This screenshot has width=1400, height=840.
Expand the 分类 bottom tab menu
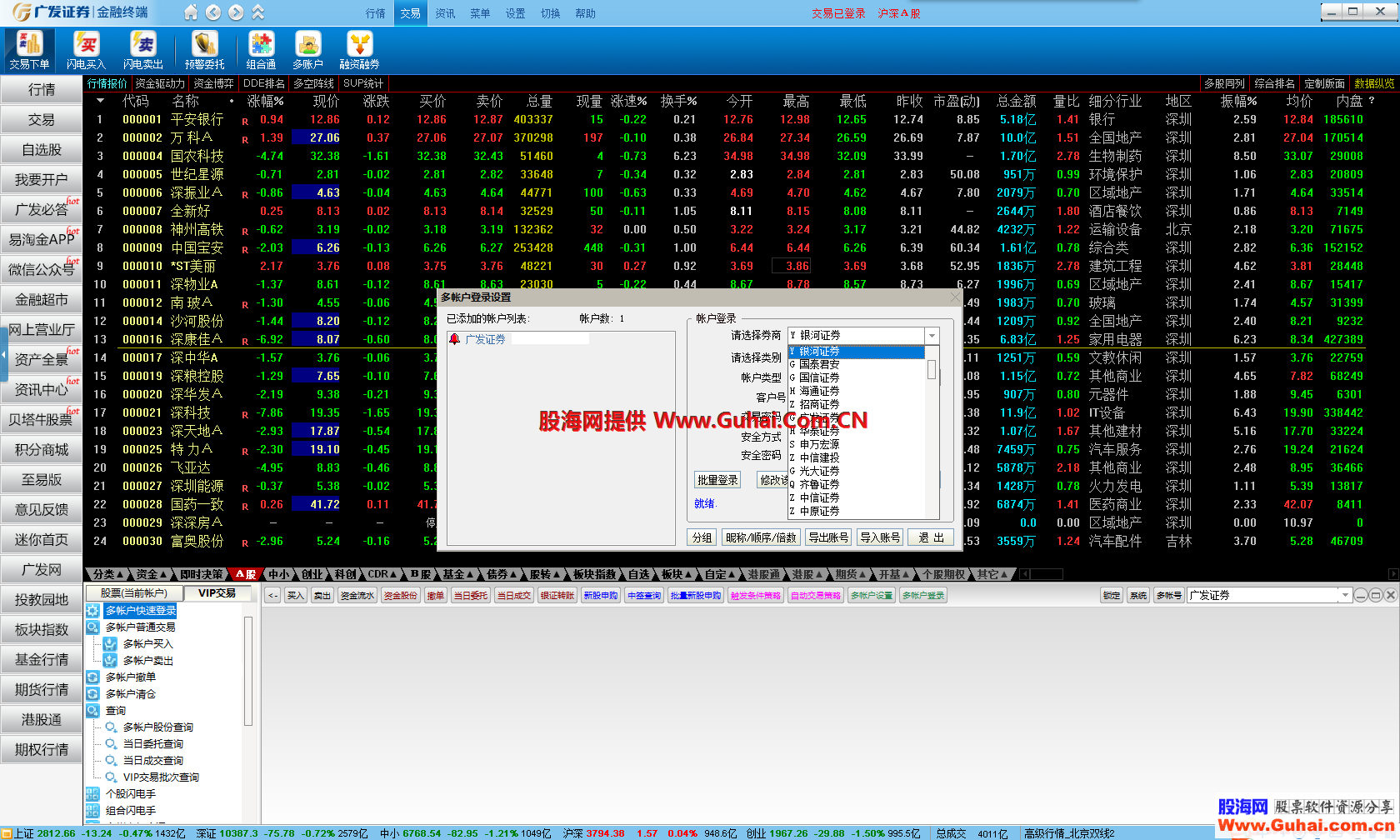click(108, 574)
